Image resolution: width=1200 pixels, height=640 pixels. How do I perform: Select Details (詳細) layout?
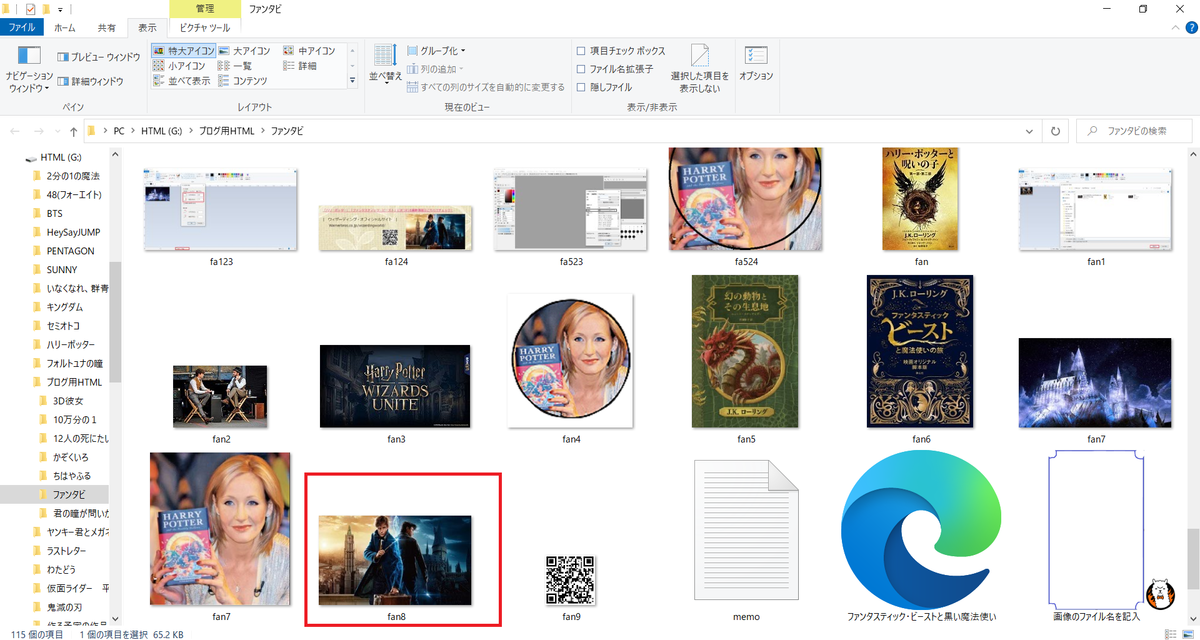[300, 65]
